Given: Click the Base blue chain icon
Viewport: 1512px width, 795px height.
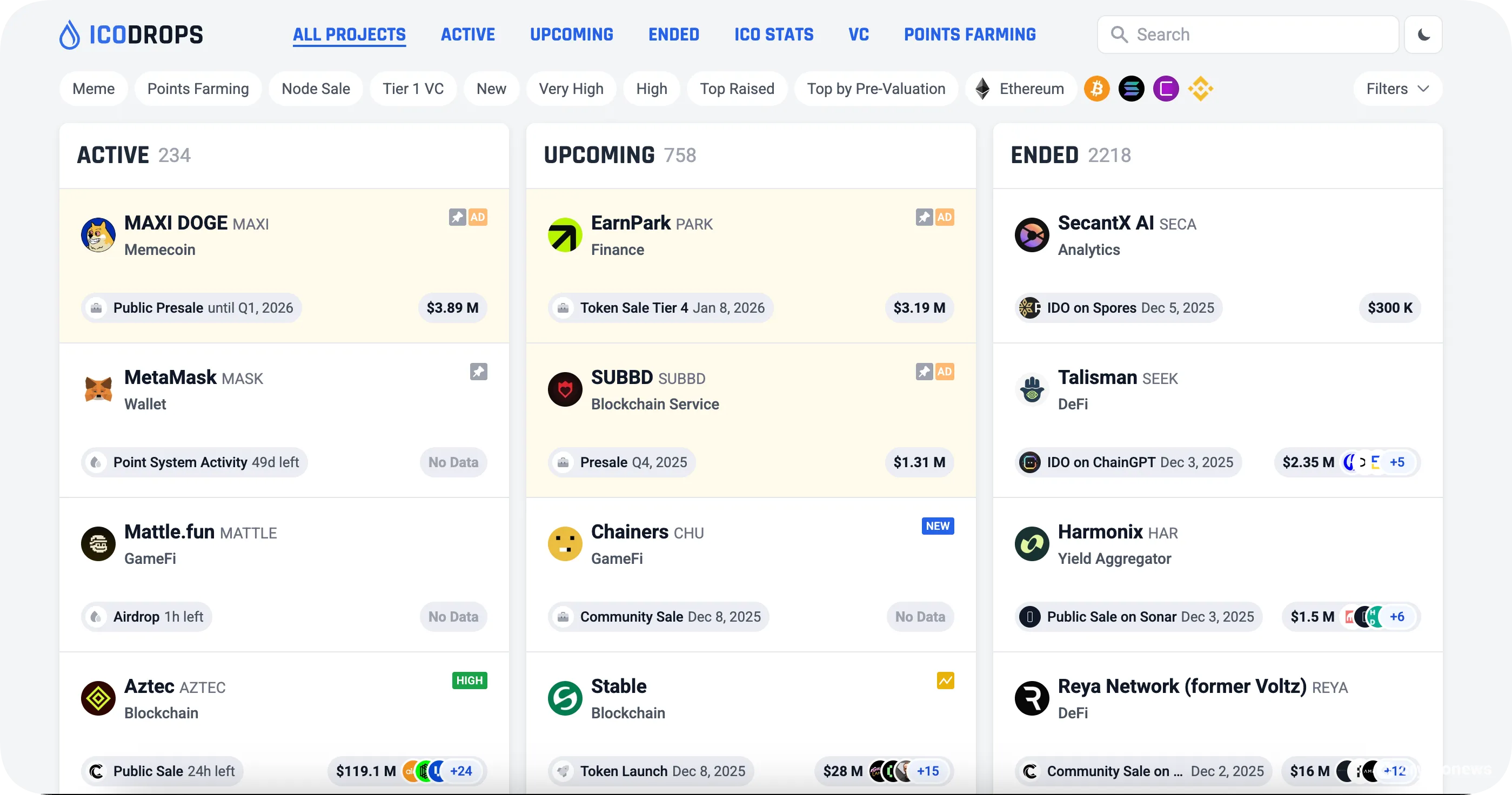Looking at the screenshot, I should [x=1166, y=88].
